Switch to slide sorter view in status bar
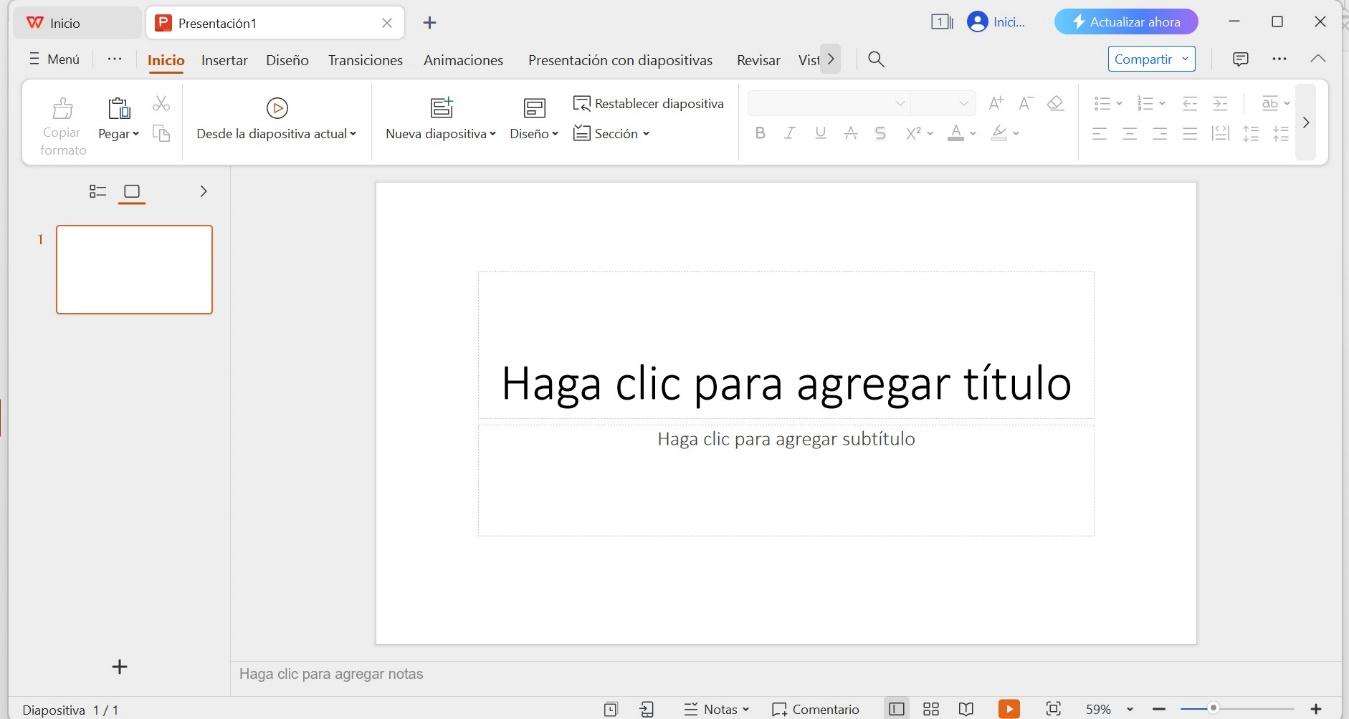Image resolution: width=1349 pixels, height=719 pixels. (x=930, y=708)
